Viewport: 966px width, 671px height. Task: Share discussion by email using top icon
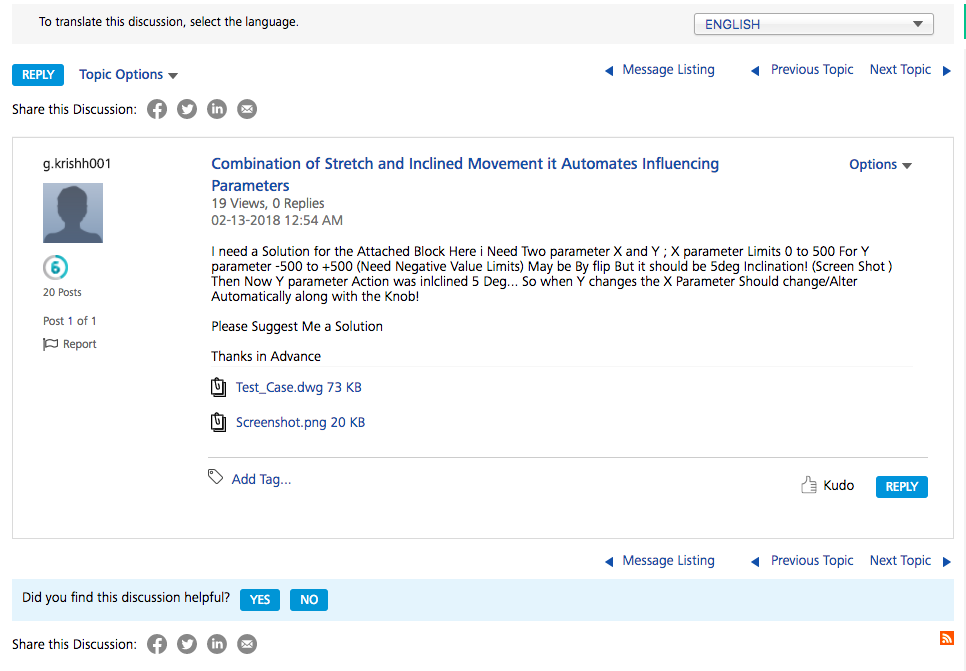247,109
